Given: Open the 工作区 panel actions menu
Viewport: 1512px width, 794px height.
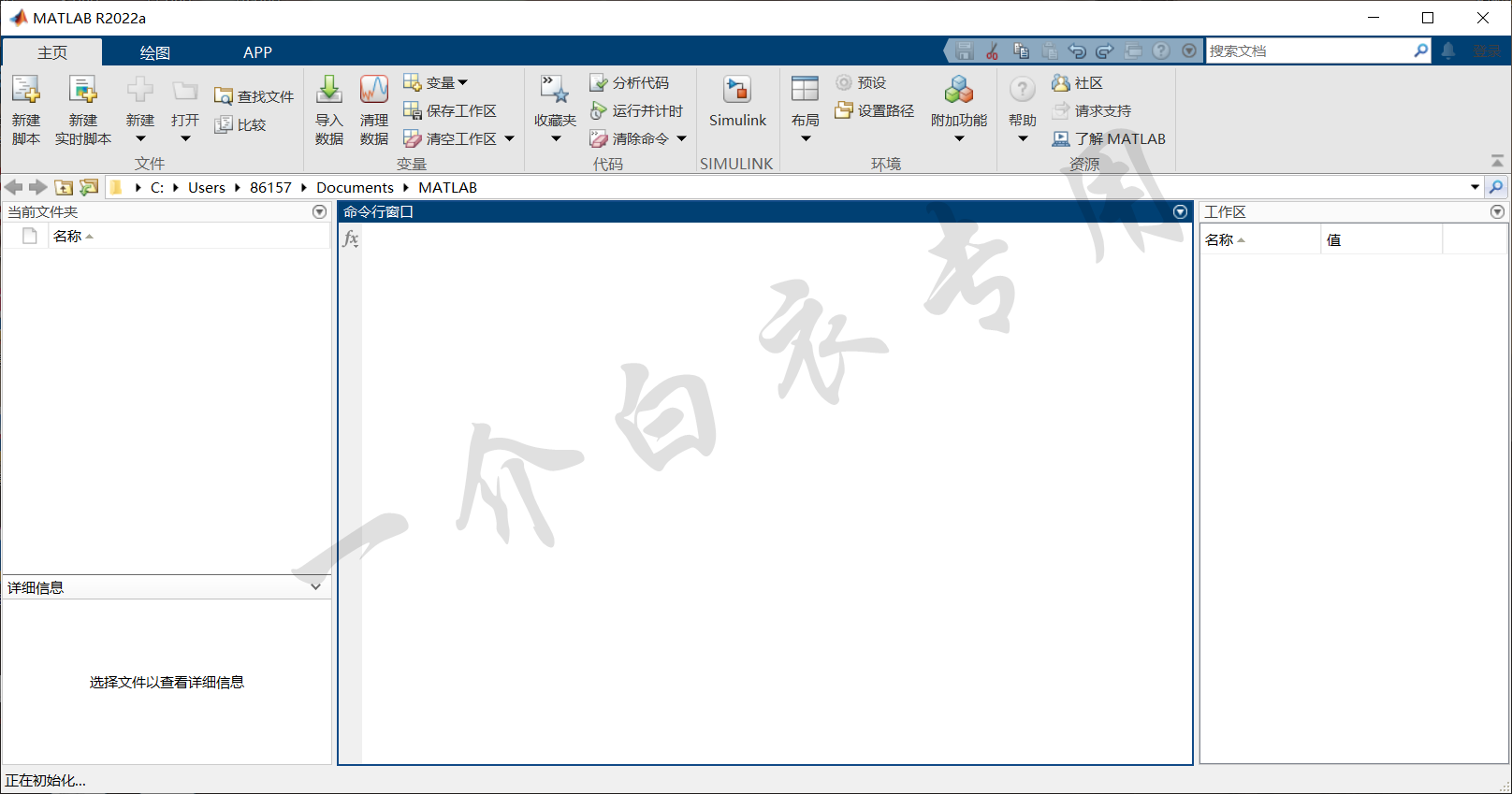Looking at the screenshot, I should click(x=1497, y=212).
